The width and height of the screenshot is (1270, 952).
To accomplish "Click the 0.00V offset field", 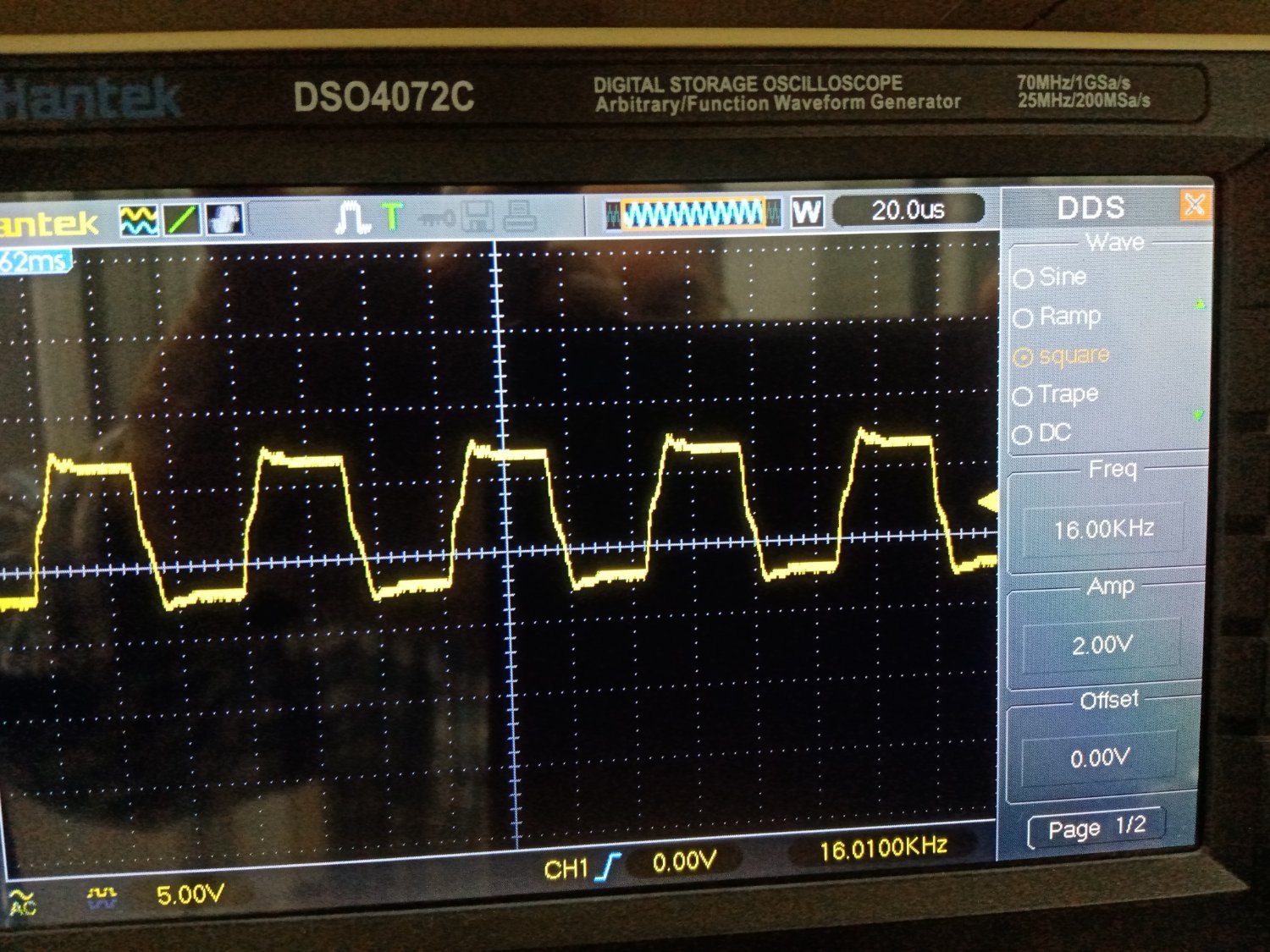I will pos(1100,757).
